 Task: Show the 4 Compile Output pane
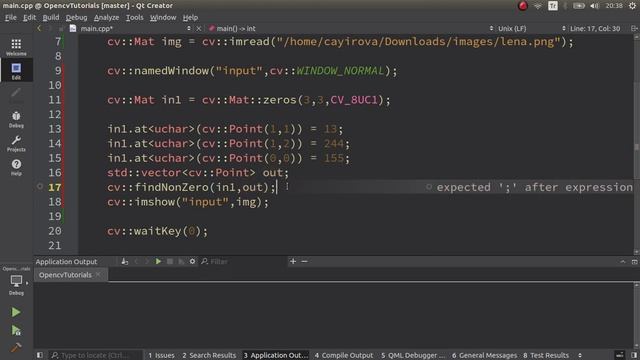(x=344, y=355)
